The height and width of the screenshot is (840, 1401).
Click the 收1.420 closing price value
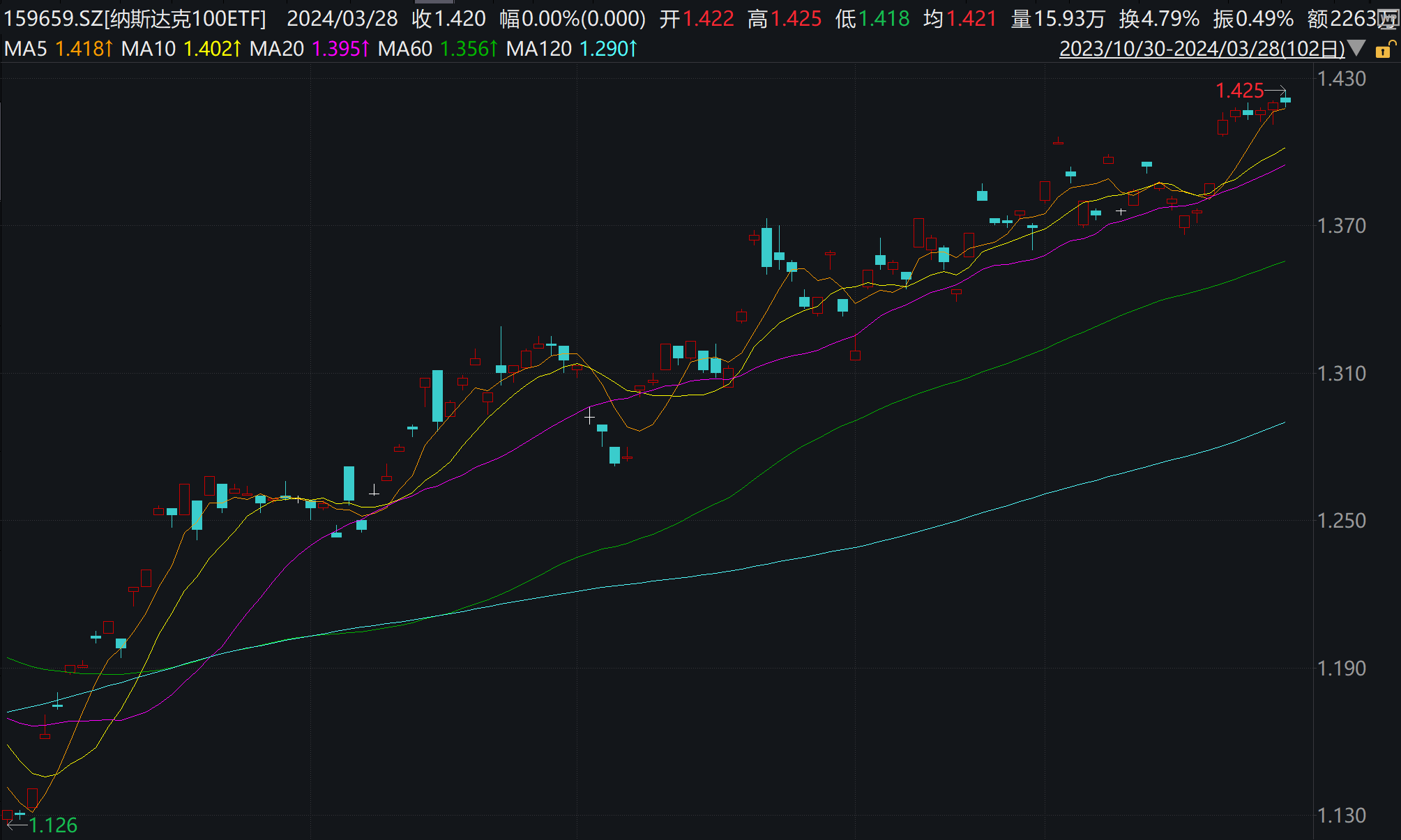[448, 19]
